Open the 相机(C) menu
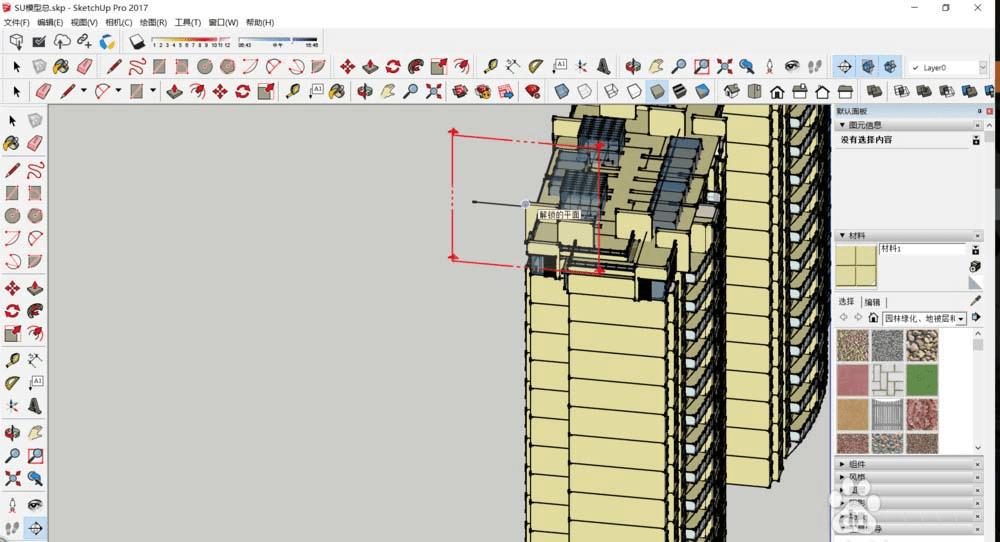 [118, 22]
